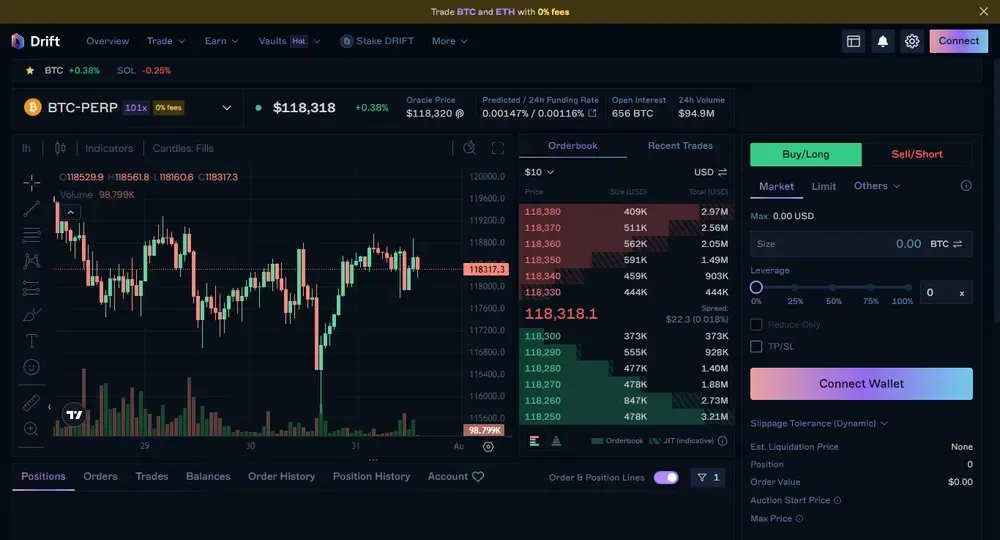
Task: Click Account heart icon
Action: [478, 476]
